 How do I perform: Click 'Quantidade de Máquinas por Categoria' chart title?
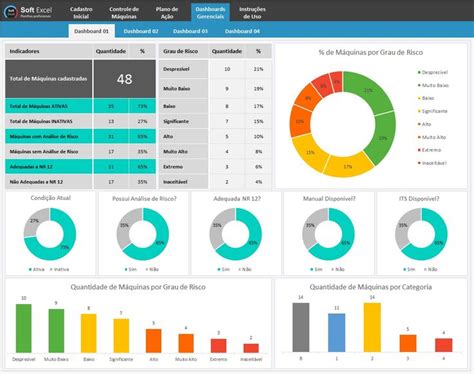point(371,287)
